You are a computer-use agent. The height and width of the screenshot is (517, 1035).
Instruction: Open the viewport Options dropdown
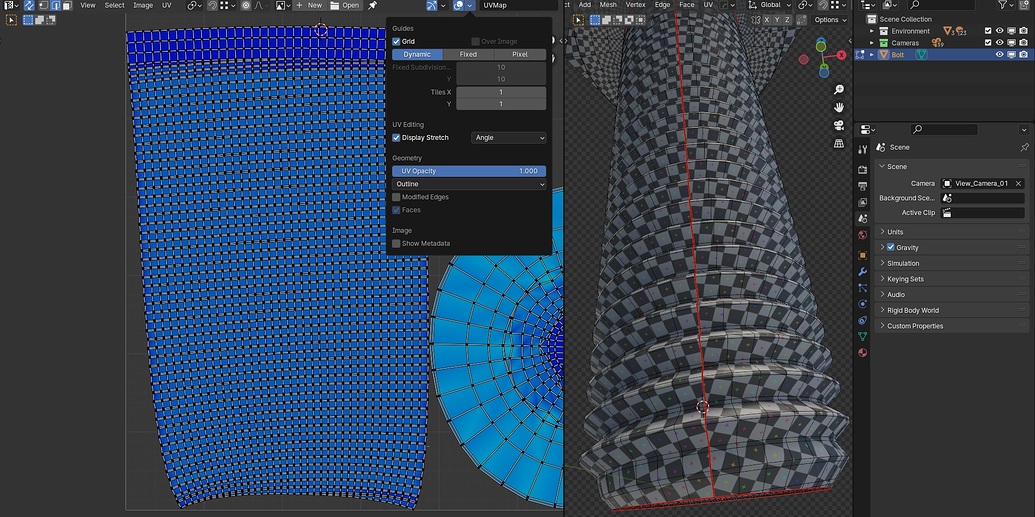coord(830,20)
